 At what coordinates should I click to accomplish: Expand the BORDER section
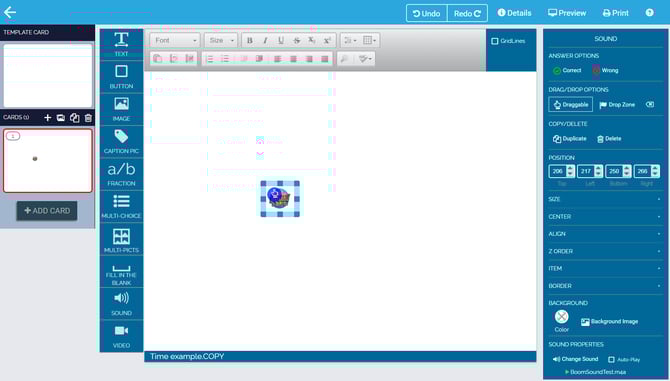[605, 286]
